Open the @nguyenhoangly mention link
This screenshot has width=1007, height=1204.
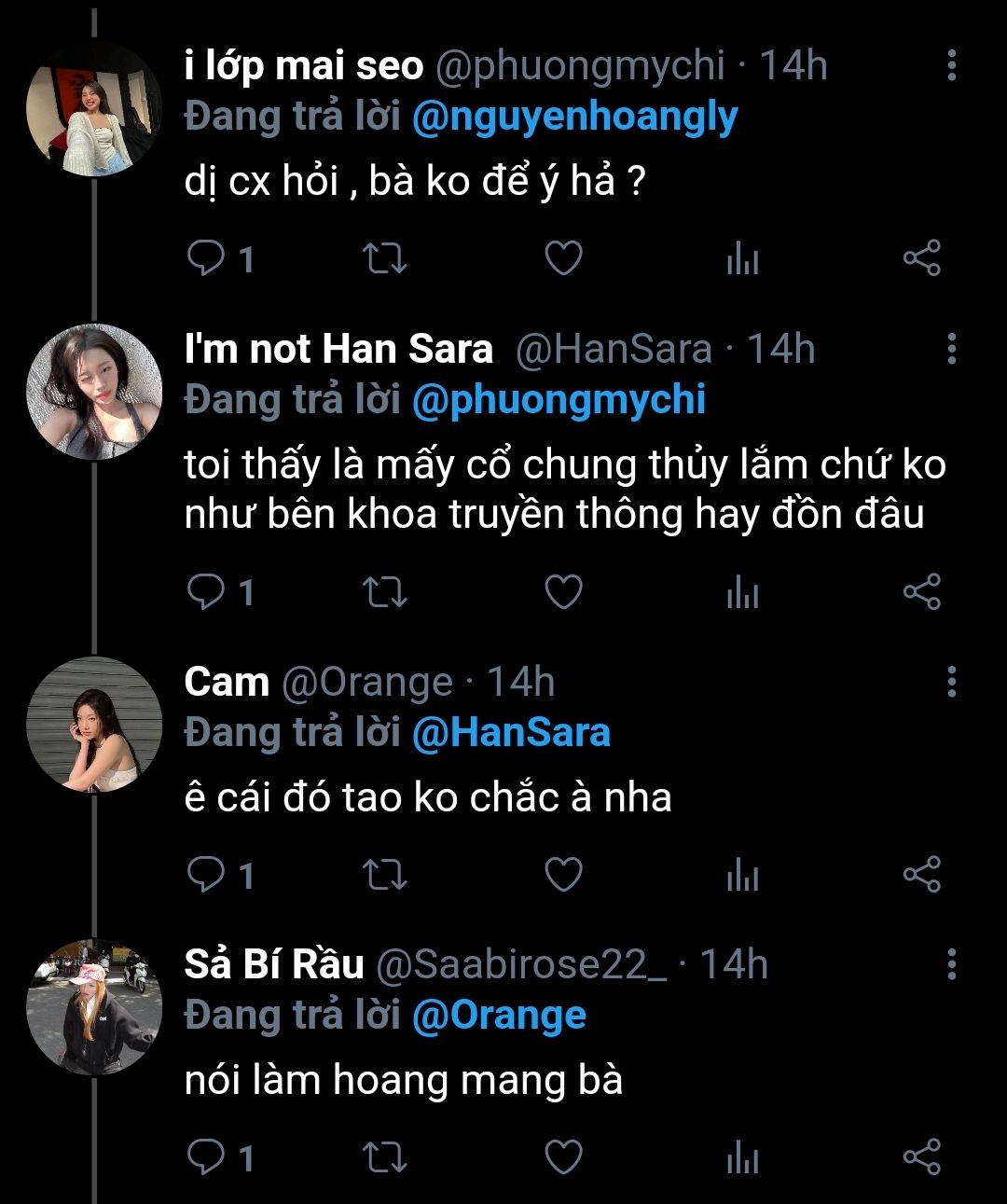(x=574, y=118)
